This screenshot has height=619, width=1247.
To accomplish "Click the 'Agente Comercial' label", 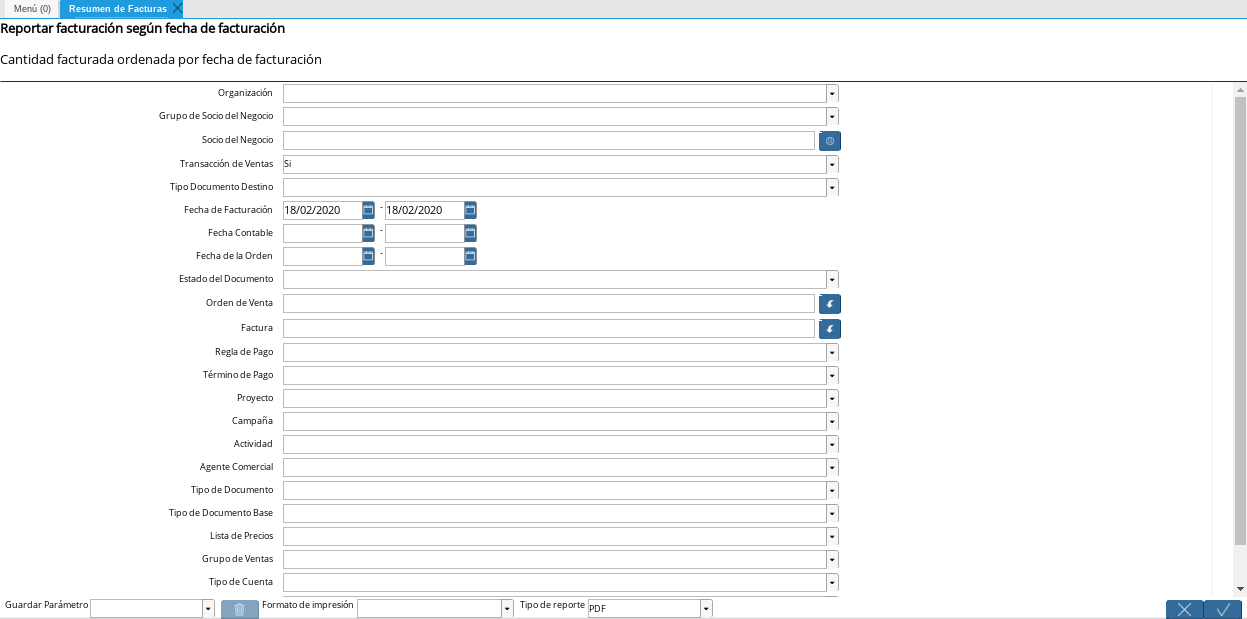I will [x=236, y=467].
